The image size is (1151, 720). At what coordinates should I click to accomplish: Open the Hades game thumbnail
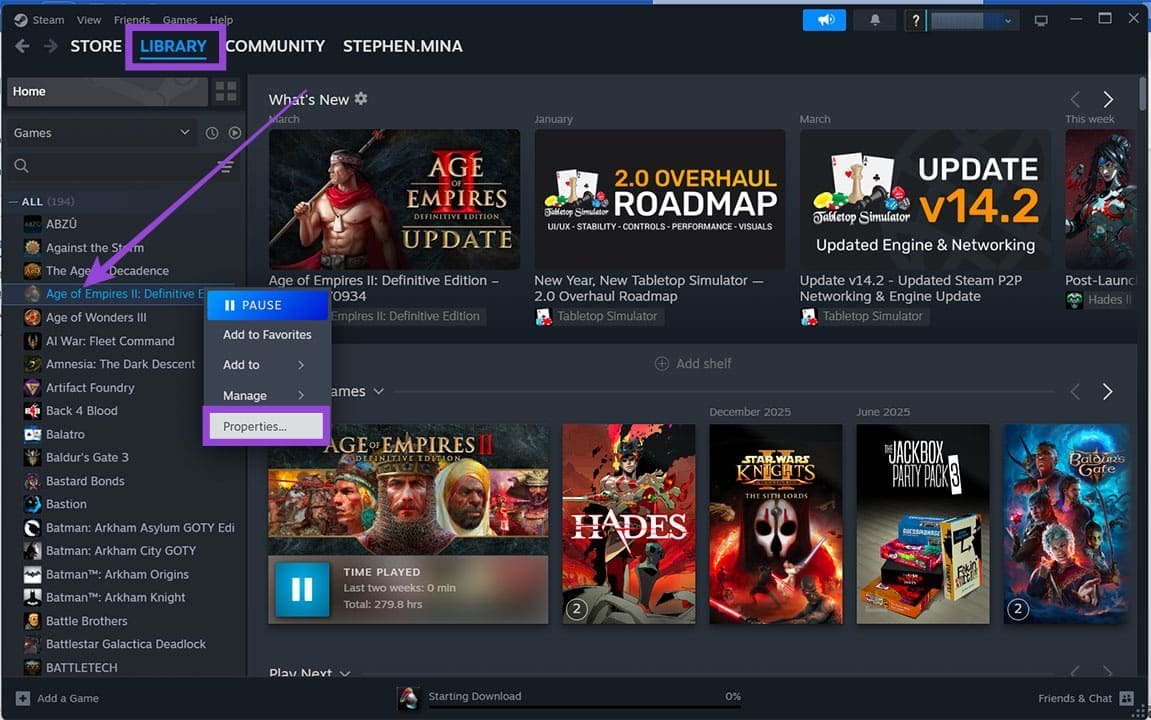point(628,524)
